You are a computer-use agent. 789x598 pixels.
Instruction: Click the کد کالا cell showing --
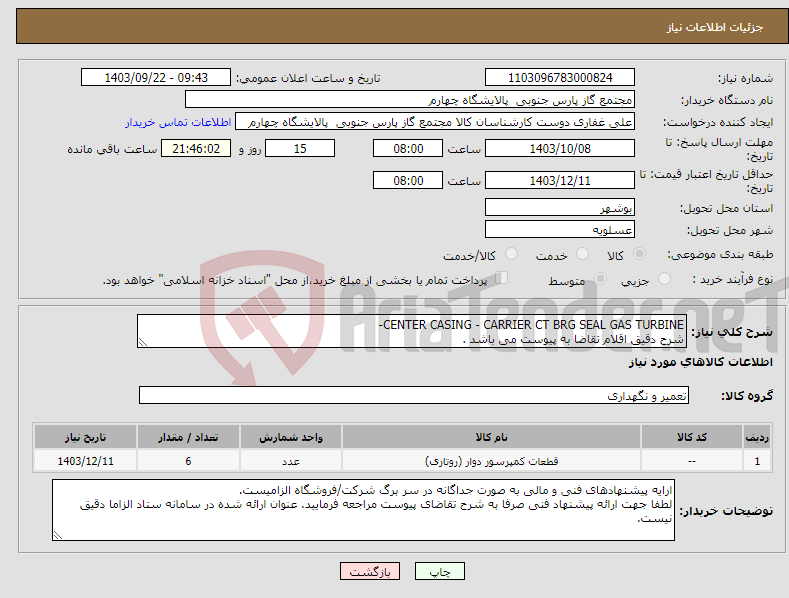coord(692,461)
